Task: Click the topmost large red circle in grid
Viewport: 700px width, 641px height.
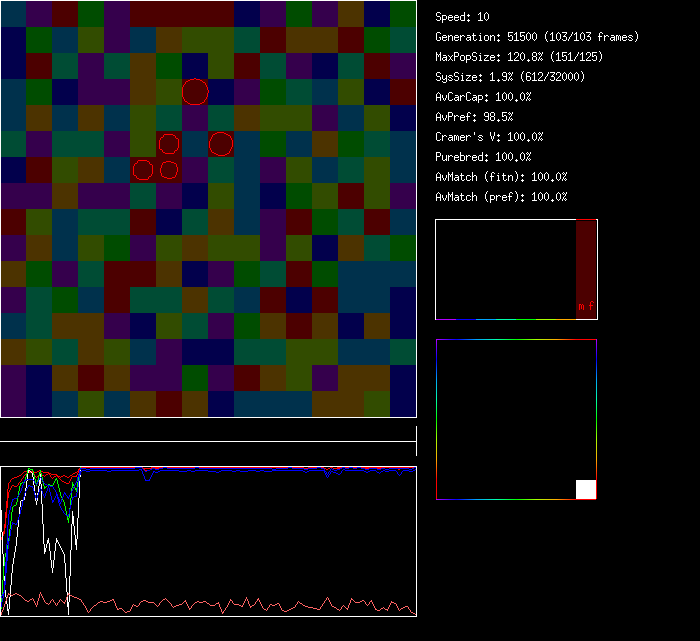Action: [195, 92]
